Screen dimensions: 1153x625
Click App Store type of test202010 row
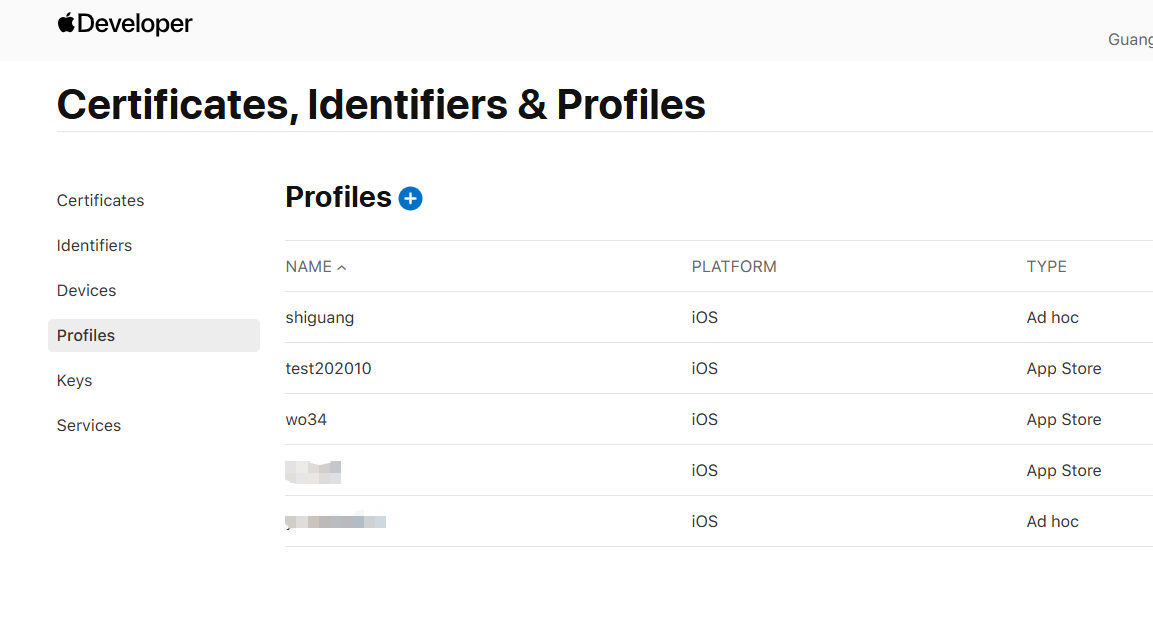click(1063, 369)
